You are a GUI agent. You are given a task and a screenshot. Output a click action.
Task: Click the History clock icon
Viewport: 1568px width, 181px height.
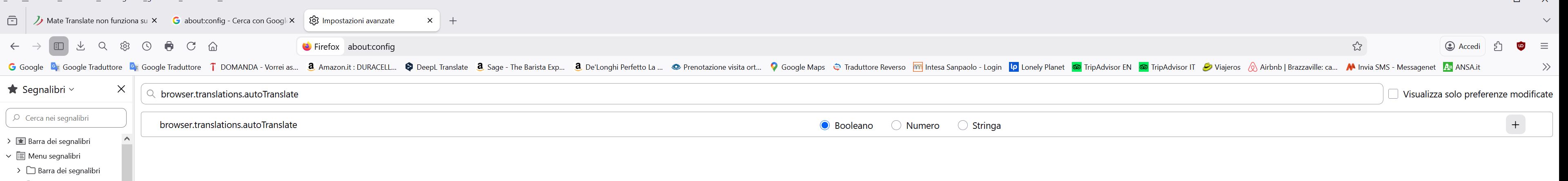[x=147, y=46]
